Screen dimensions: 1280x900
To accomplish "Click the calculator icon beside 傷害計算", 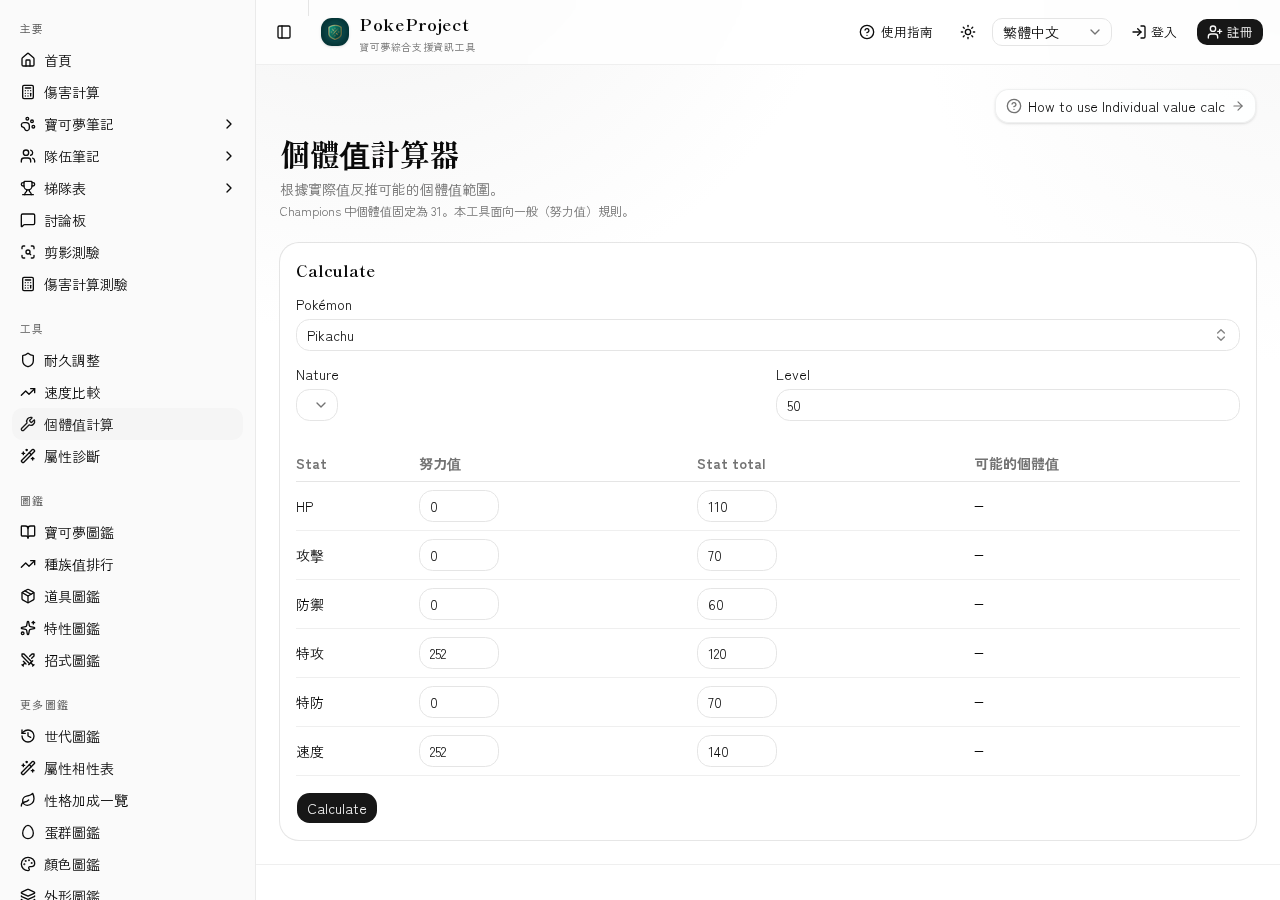I will click(x=28, y=92).
